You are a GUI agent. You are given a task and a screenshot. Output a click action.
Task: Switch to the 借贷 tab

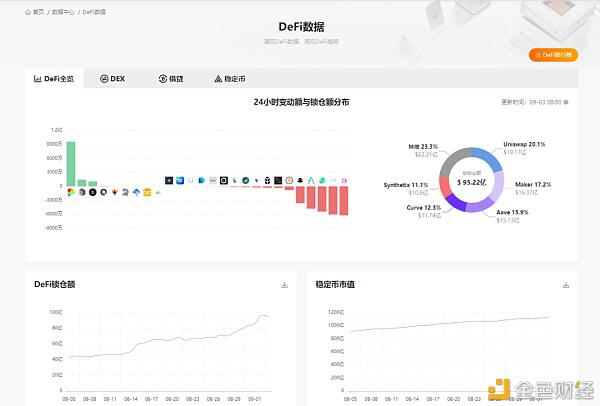pyautogui.click(x=171, y=79)
